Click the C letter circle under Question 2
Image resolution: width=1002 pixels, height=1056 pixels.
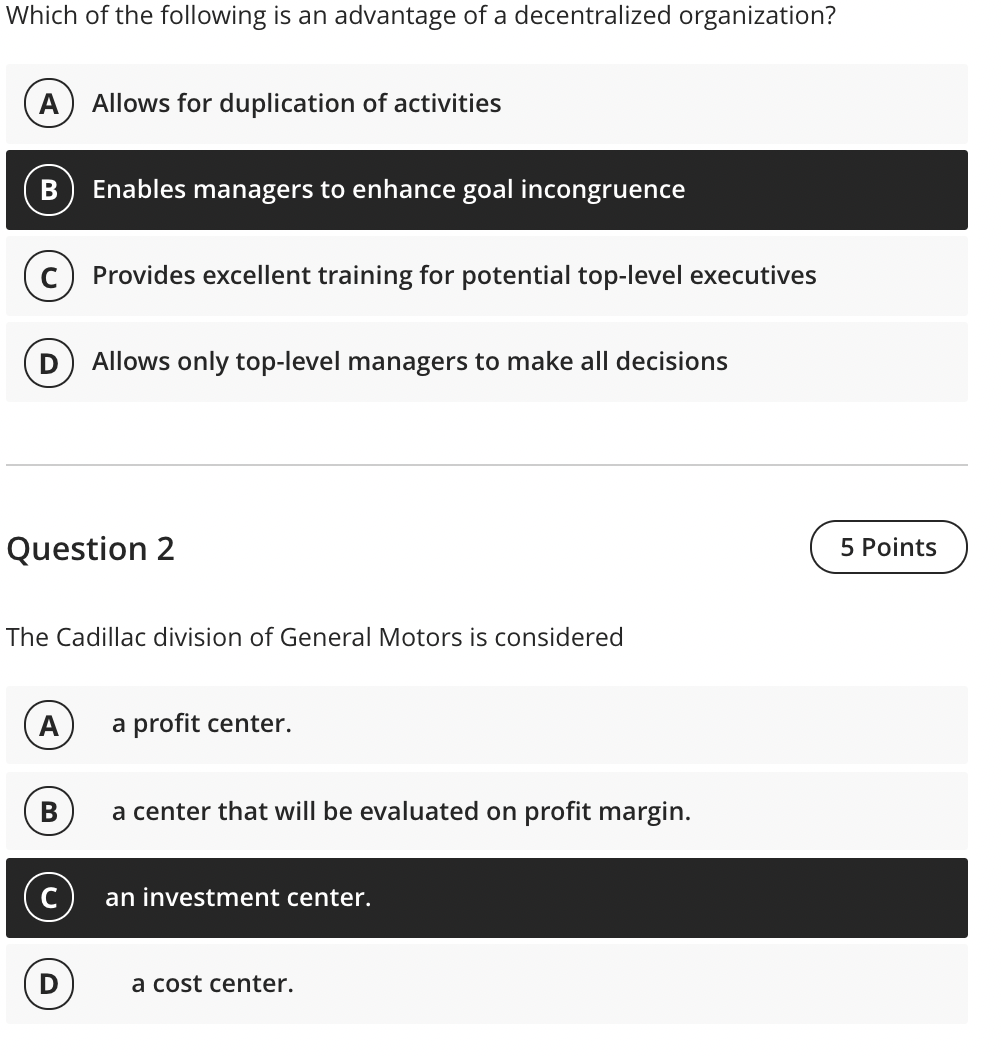coord(48,897)
